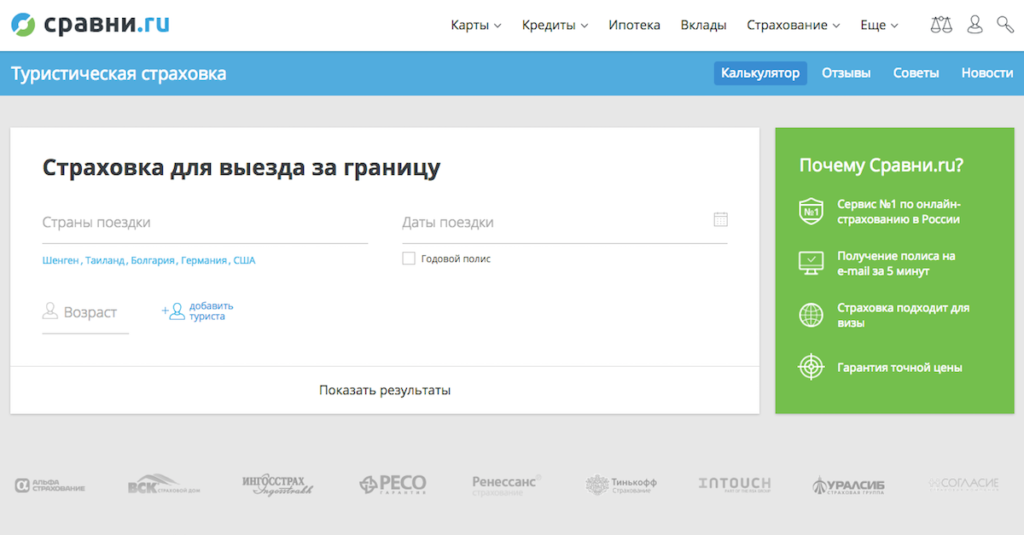Enable the Годовой полис checkbox
This screenshot has width=1024, height=535.
point(408,259)
